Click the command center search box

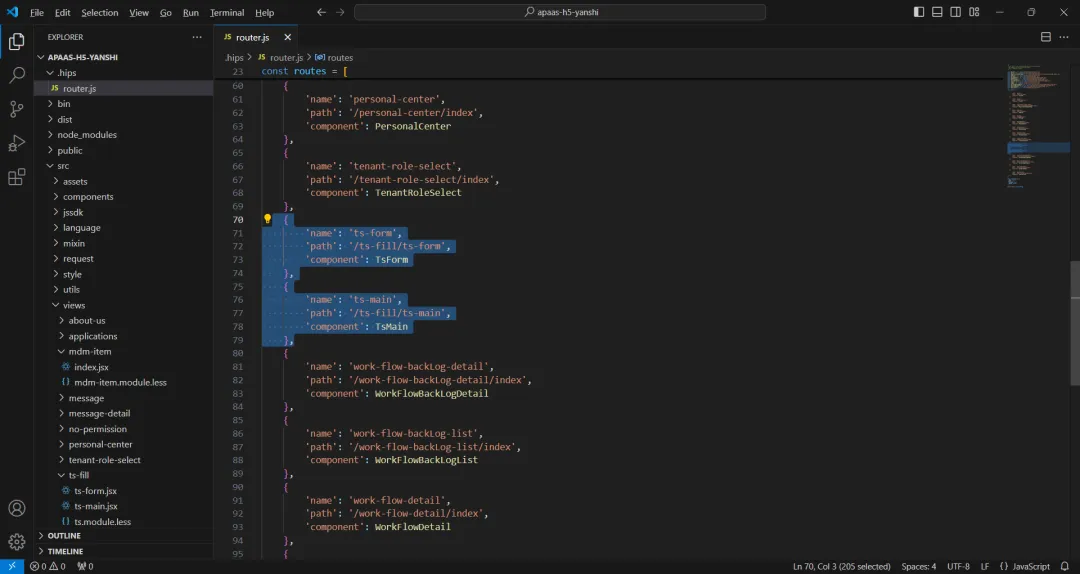560,12
